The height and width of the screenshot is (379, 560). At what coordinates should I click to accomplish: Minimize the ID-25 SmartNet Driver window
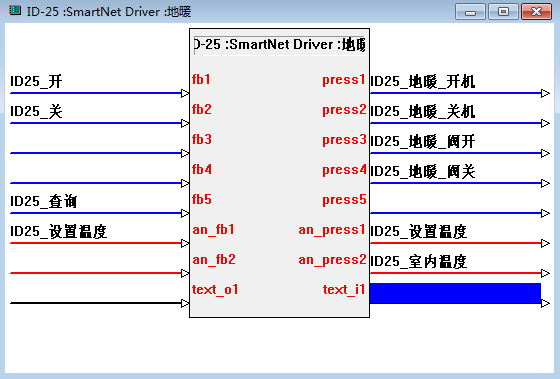pyautogui.click(x=470, y=11)
